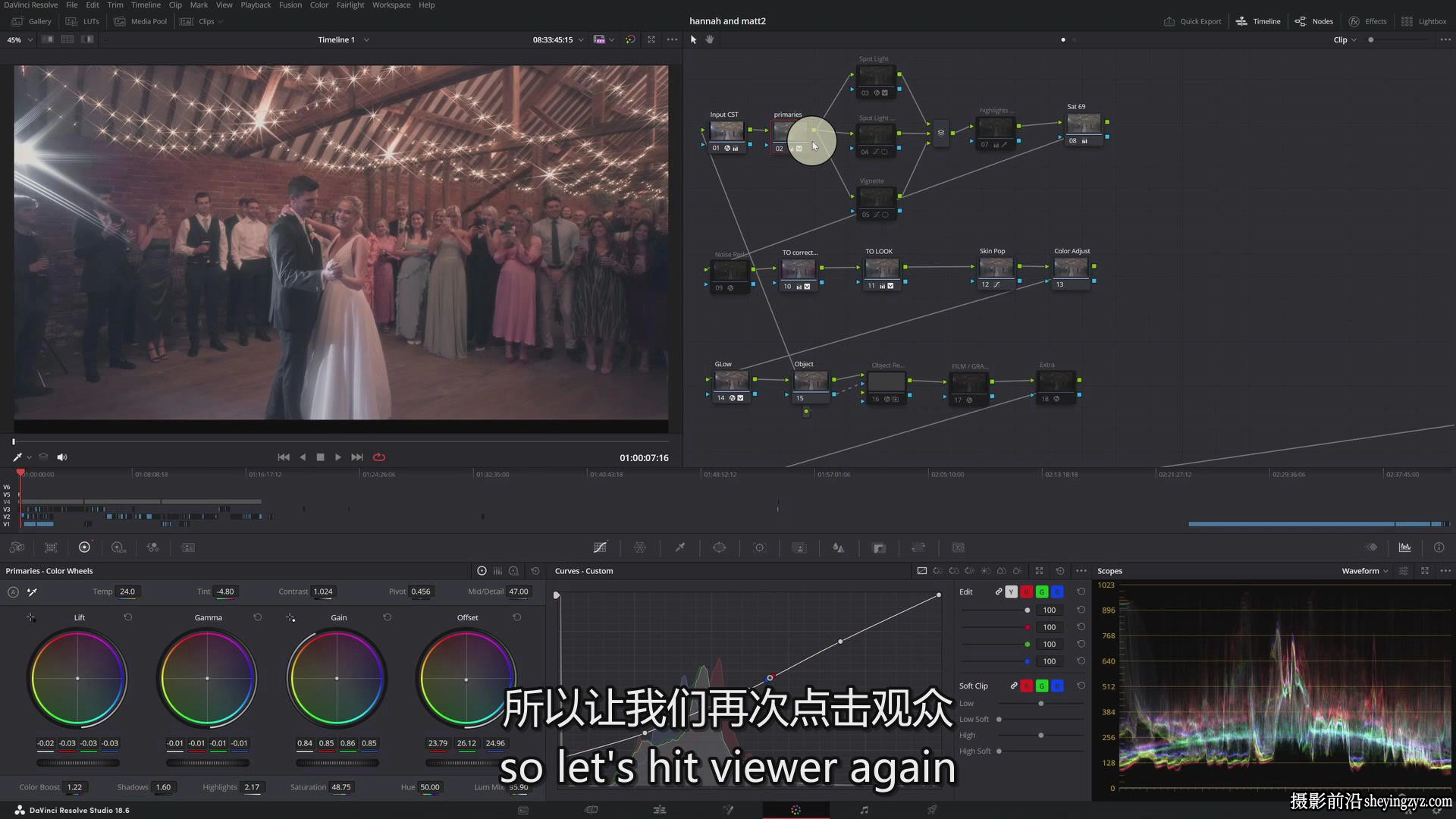Open the RGB Mixer palette

point(152,548)
